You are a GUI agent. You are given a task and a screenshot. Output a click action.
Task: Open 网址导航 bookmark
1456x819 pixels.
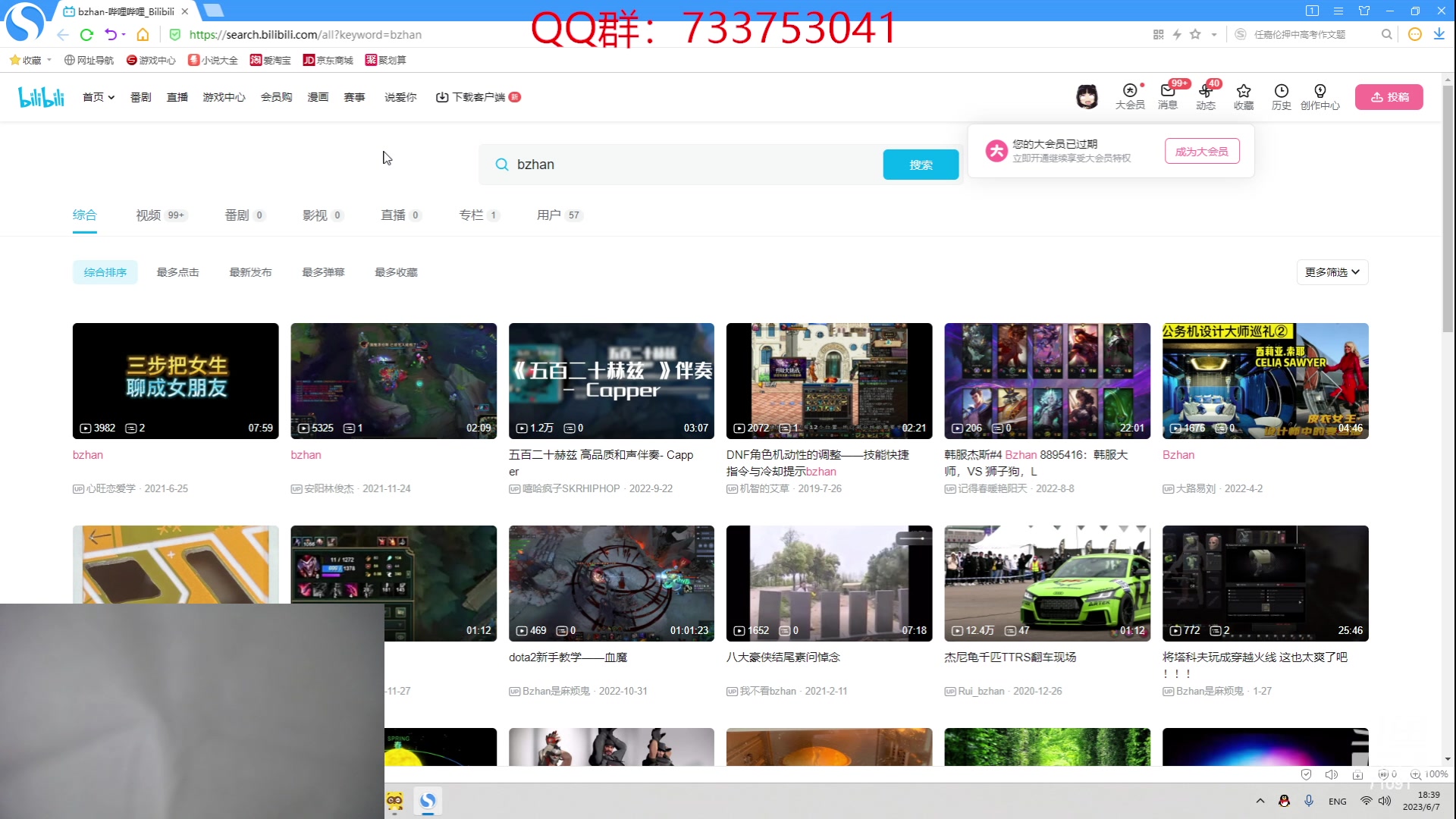click(89, 60)
